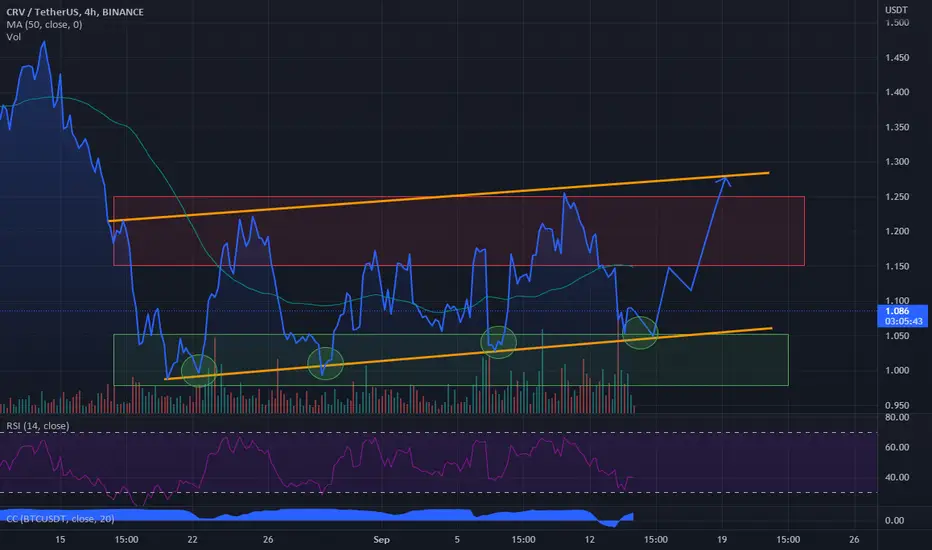Viewport: 932px width, 550px height.
Task: Click the USDT currency label on price axis
Action: (x=896, y=10)
